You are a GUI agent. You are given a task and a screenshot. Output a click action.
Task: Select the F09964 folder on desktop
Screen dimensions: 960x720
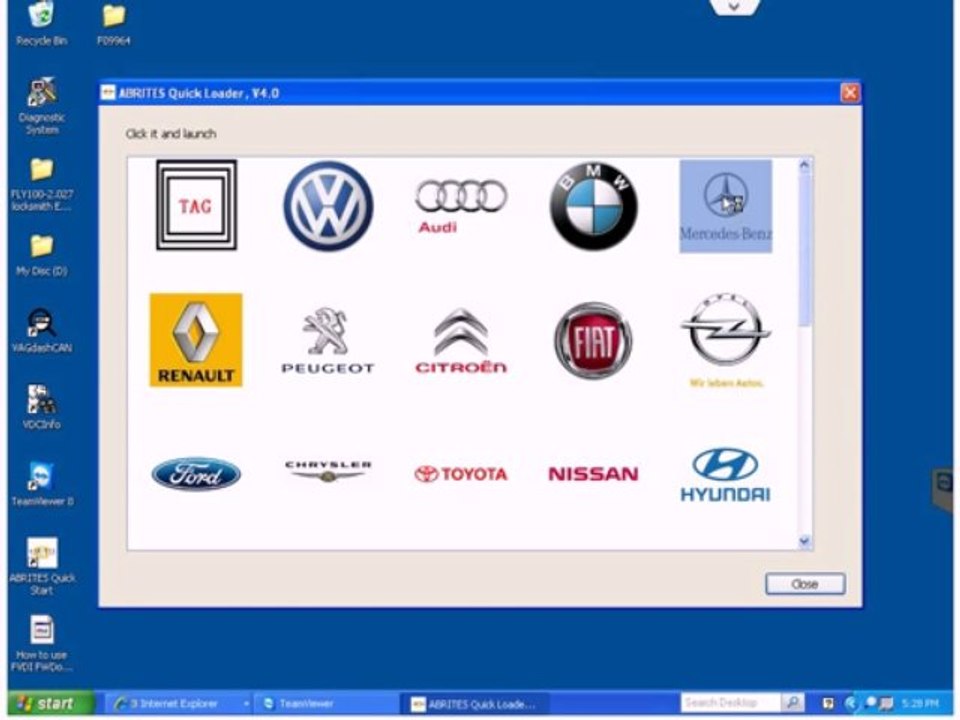pos(114,24)
